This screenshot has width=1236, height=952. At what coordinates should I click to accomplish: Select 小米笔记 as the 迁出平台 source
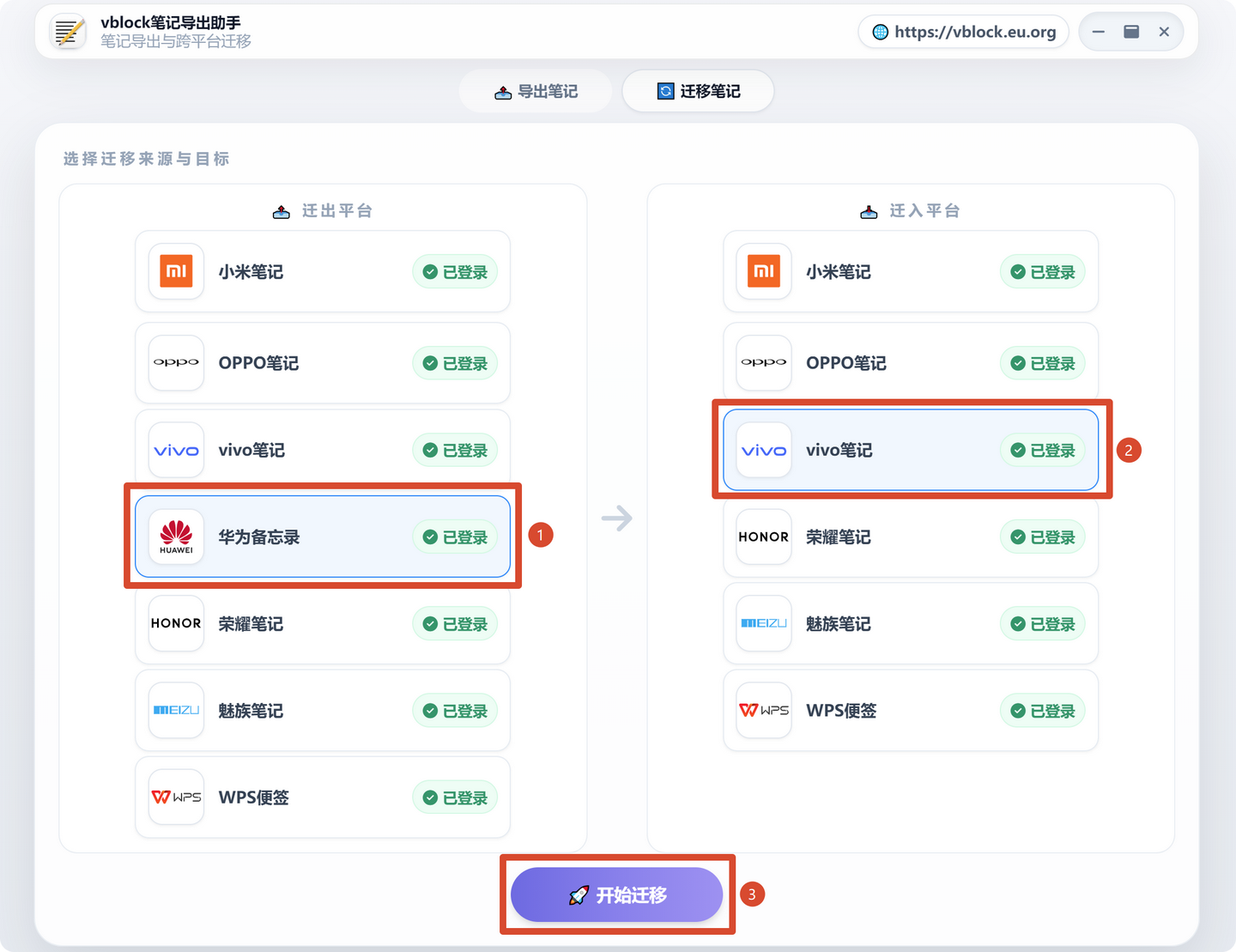point(323,271)
